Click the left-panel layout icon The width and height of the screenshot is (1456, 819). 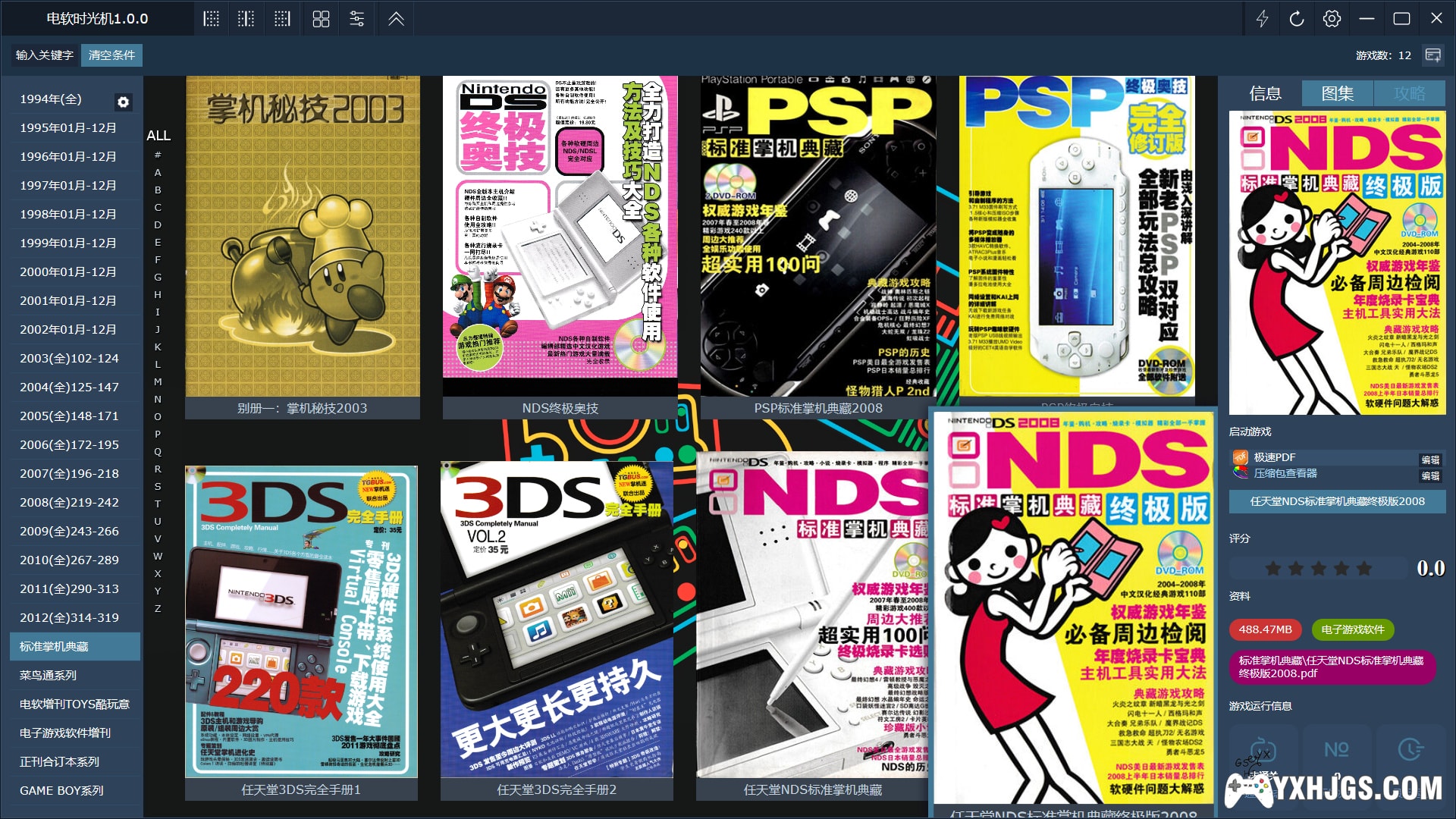point(211,19)
